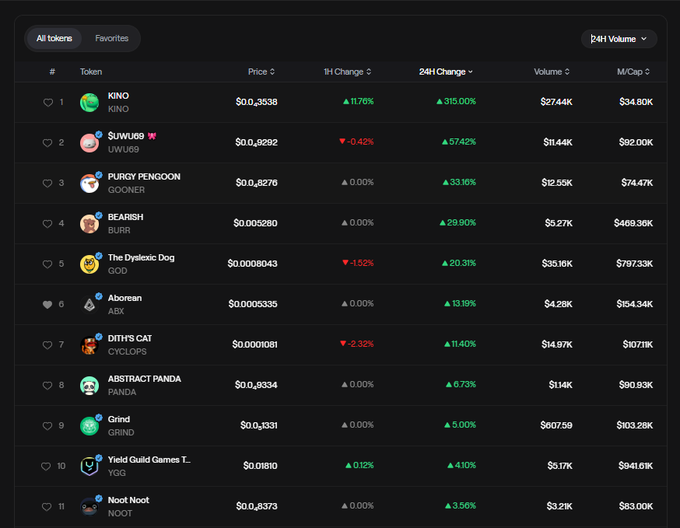Open the BEARISH token name link
The height and width of the screenshot is (528, 680).
[x=125, y=217]
